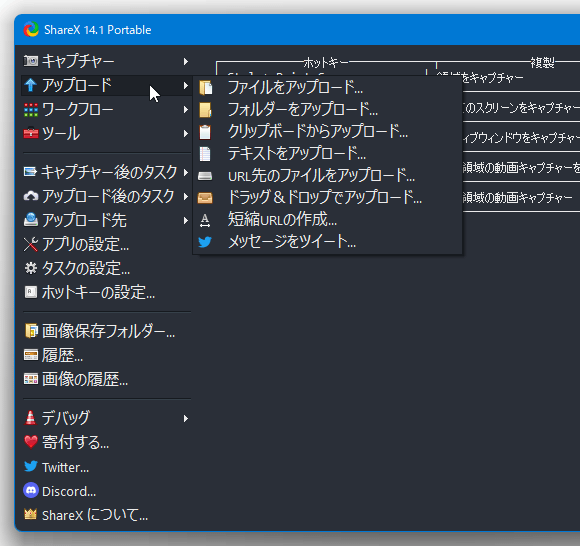The image size is (580, 546).
Task: Open ホットキーの設定... dialog
Action: (x=107, y=292)
